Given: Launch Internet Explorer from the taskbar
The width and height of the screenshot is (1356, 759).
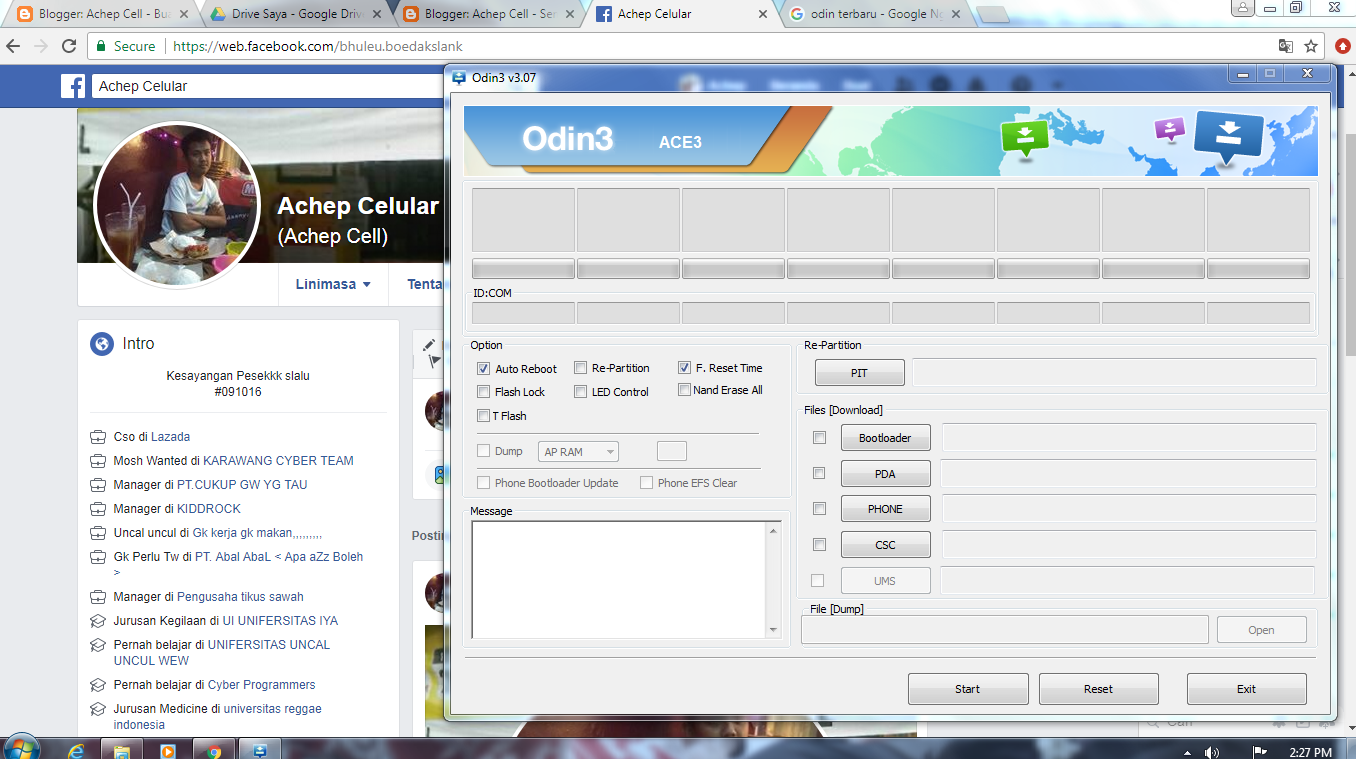Looking at the screenshot, I should coord(76,750).
